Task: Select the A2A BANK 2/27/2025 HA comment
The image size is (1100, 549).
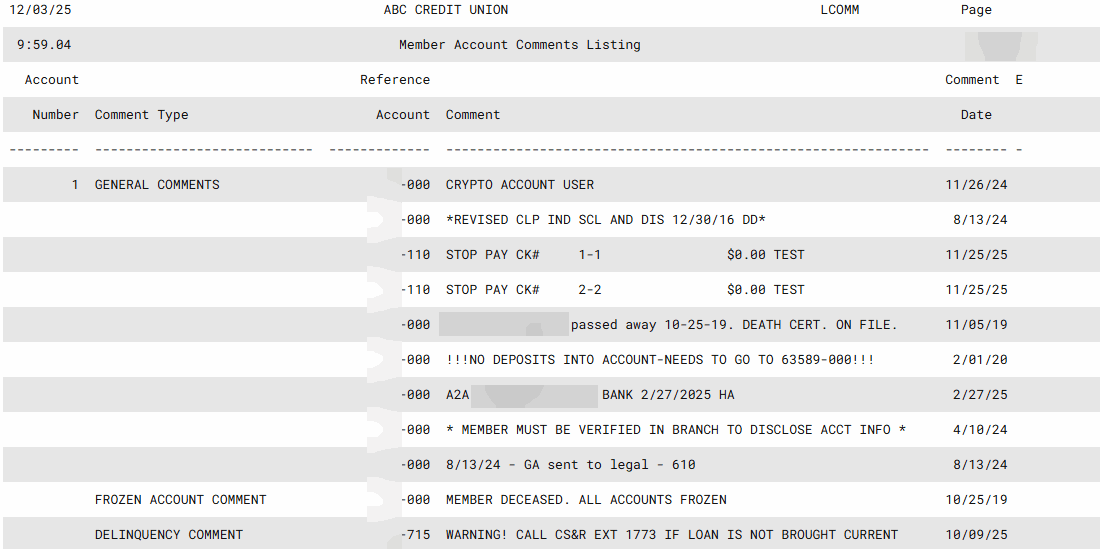Action: [x=590, y=395]
